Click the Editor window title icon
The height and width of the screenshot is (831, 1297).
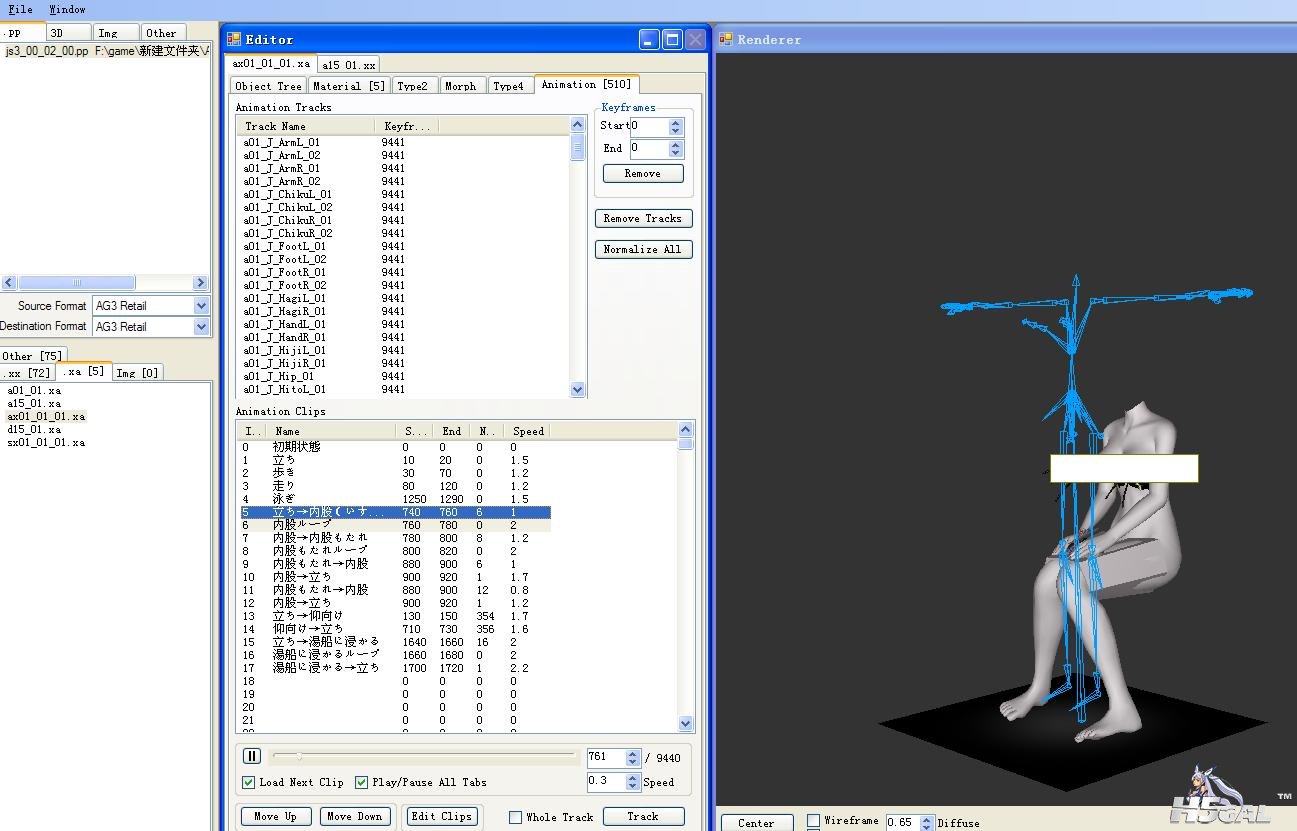(x=234, y=39)
